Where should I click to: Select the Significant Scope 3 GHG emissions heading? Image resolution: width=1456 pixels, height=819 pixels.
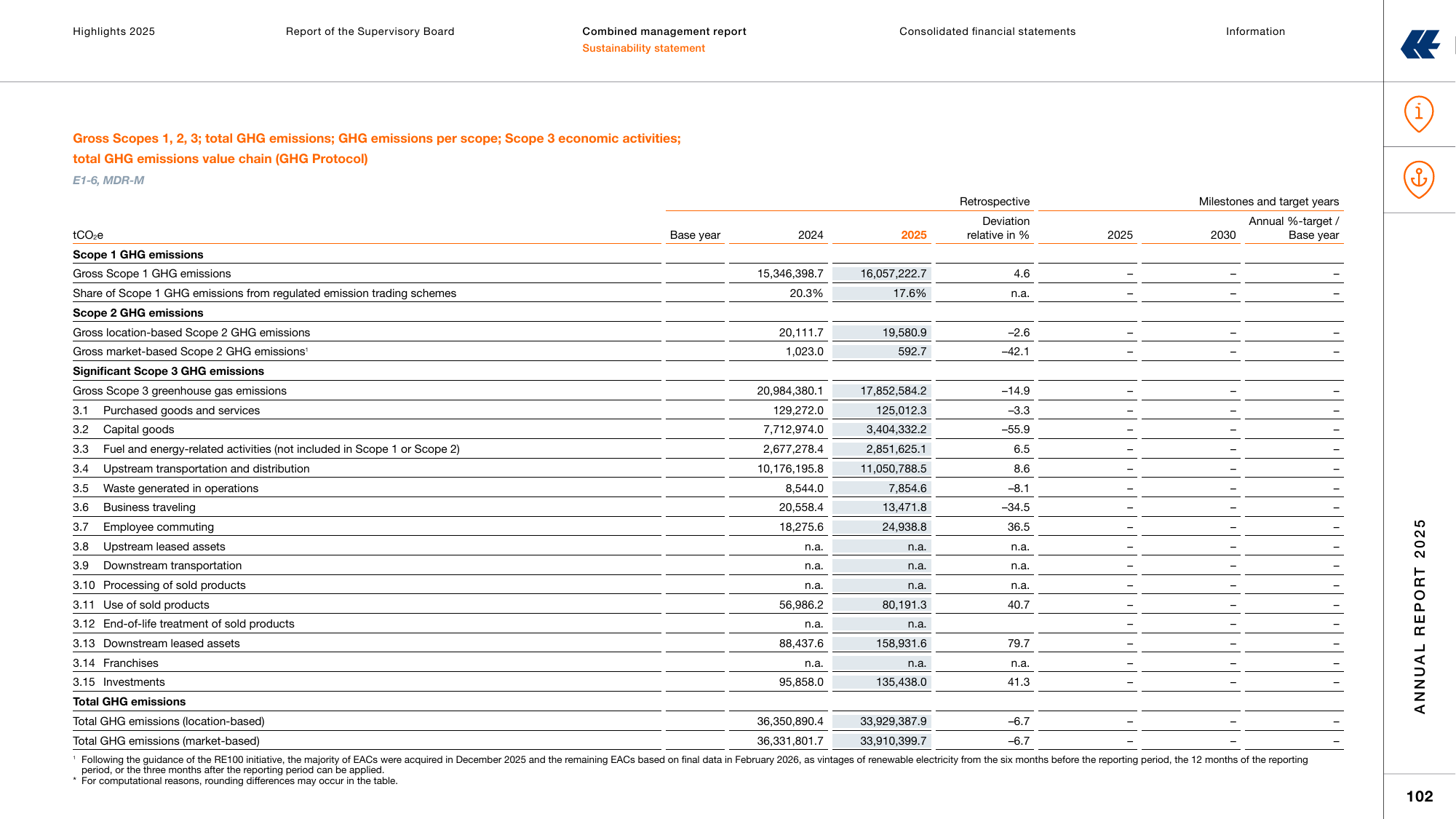click(x=168, y=371)
